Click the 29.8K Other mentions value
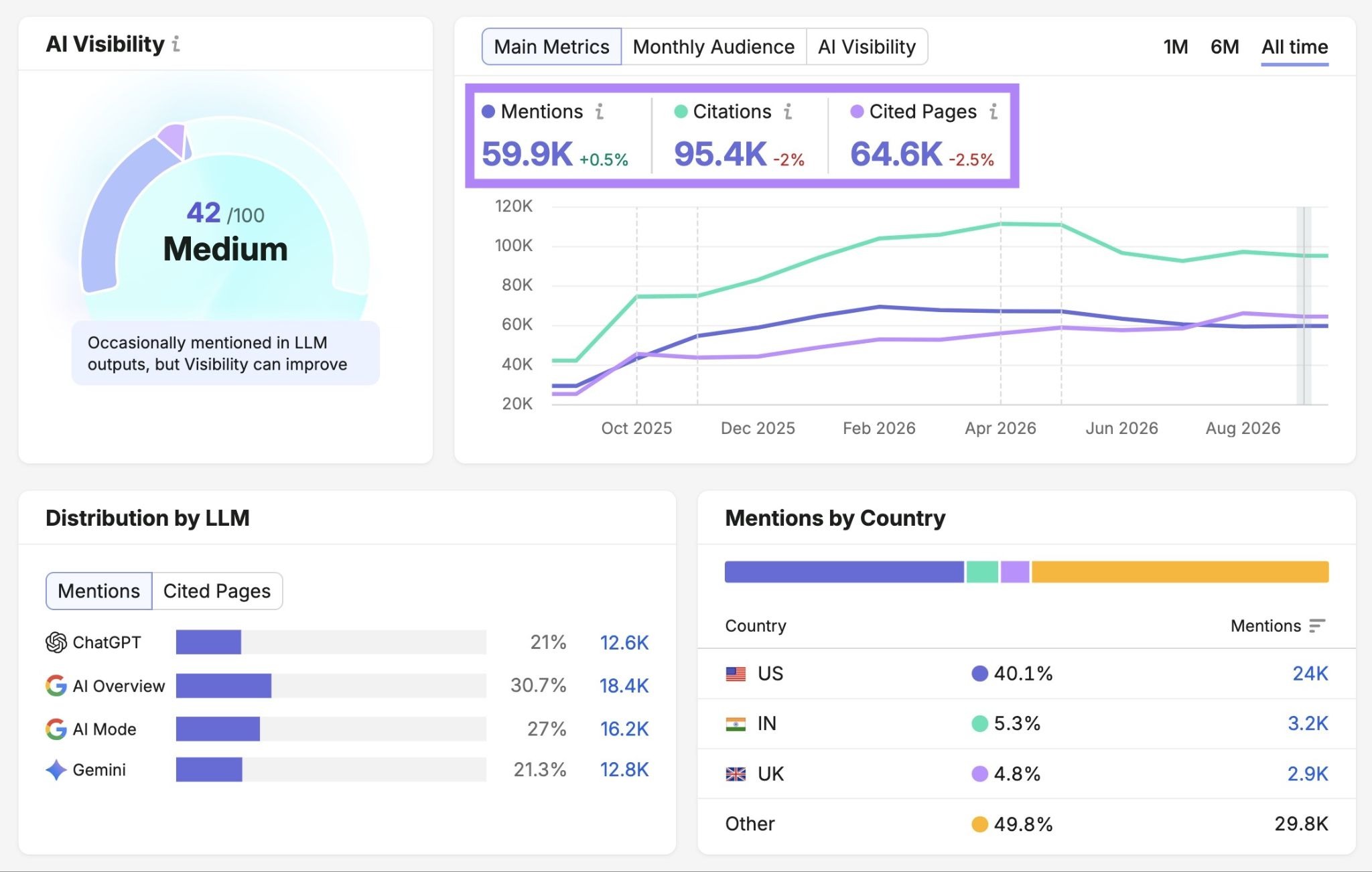Image resolution: width=1372 pixels, height=872 pixels. (x=1301, y=824)
